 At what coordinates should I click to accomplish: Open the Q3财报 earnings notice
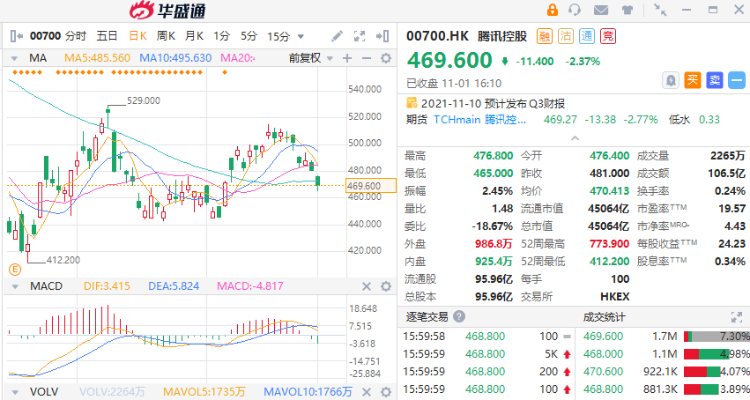493,103
